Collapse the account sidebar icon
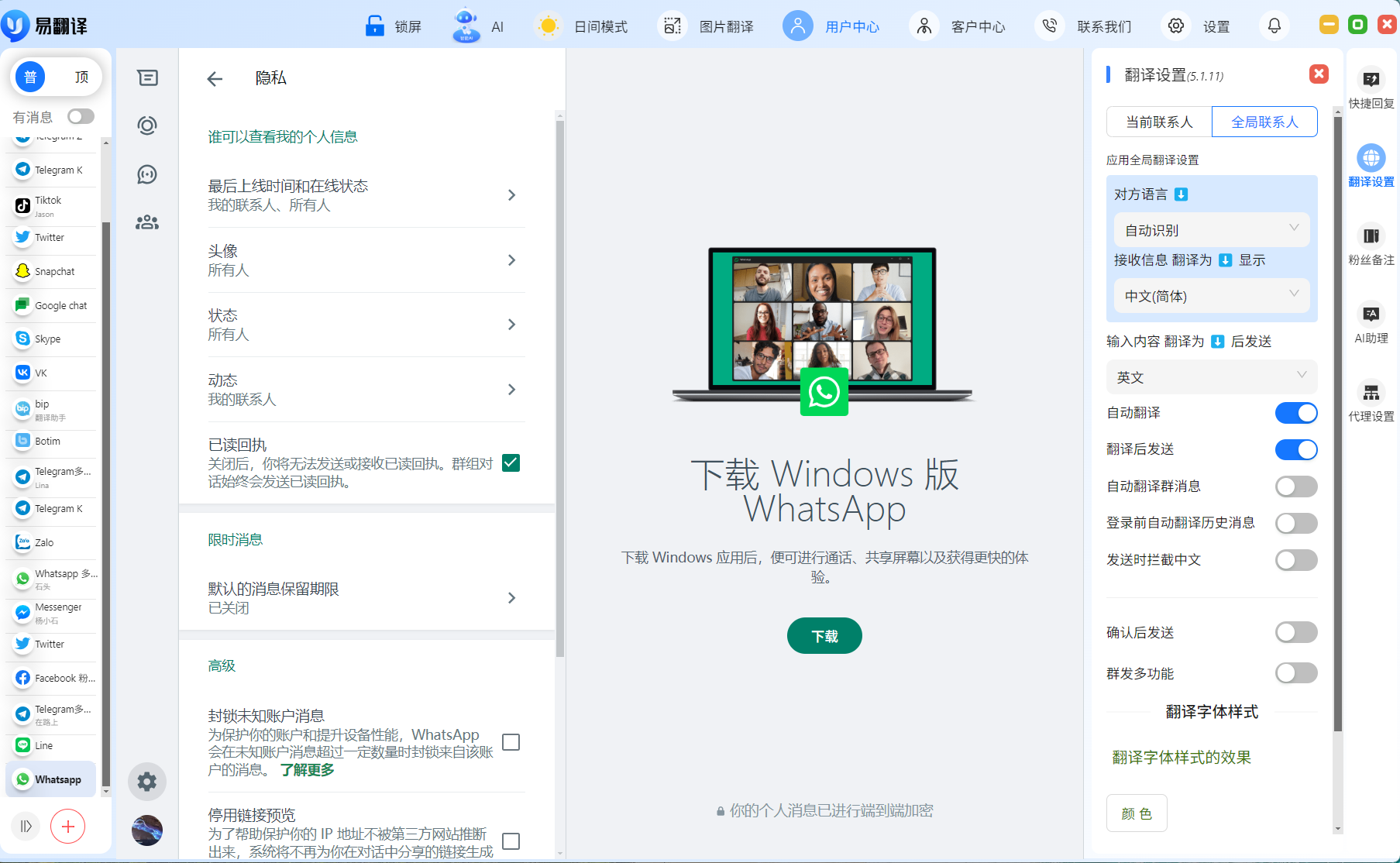The height and width of the screenshot is (863, 1400). coord(26,827)
